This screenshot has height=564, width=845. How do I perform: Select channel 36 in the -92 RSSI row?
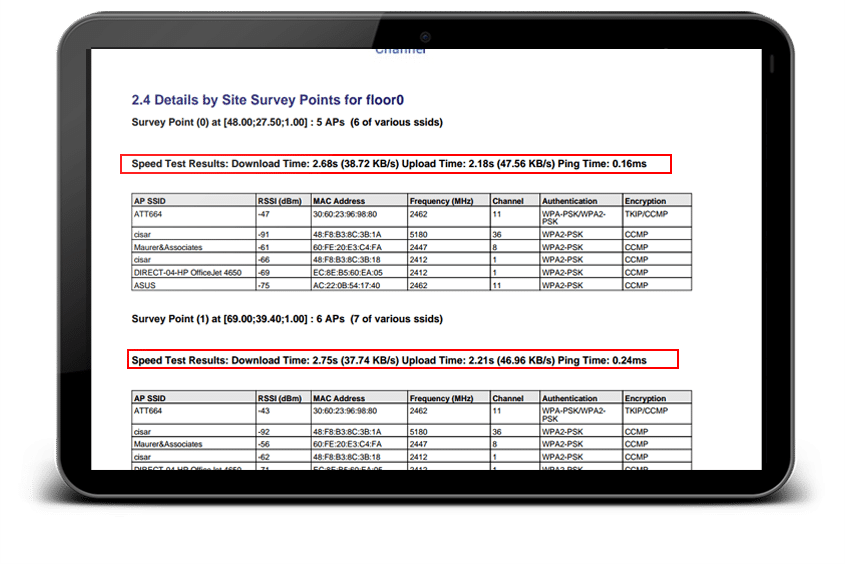[497, 432]
